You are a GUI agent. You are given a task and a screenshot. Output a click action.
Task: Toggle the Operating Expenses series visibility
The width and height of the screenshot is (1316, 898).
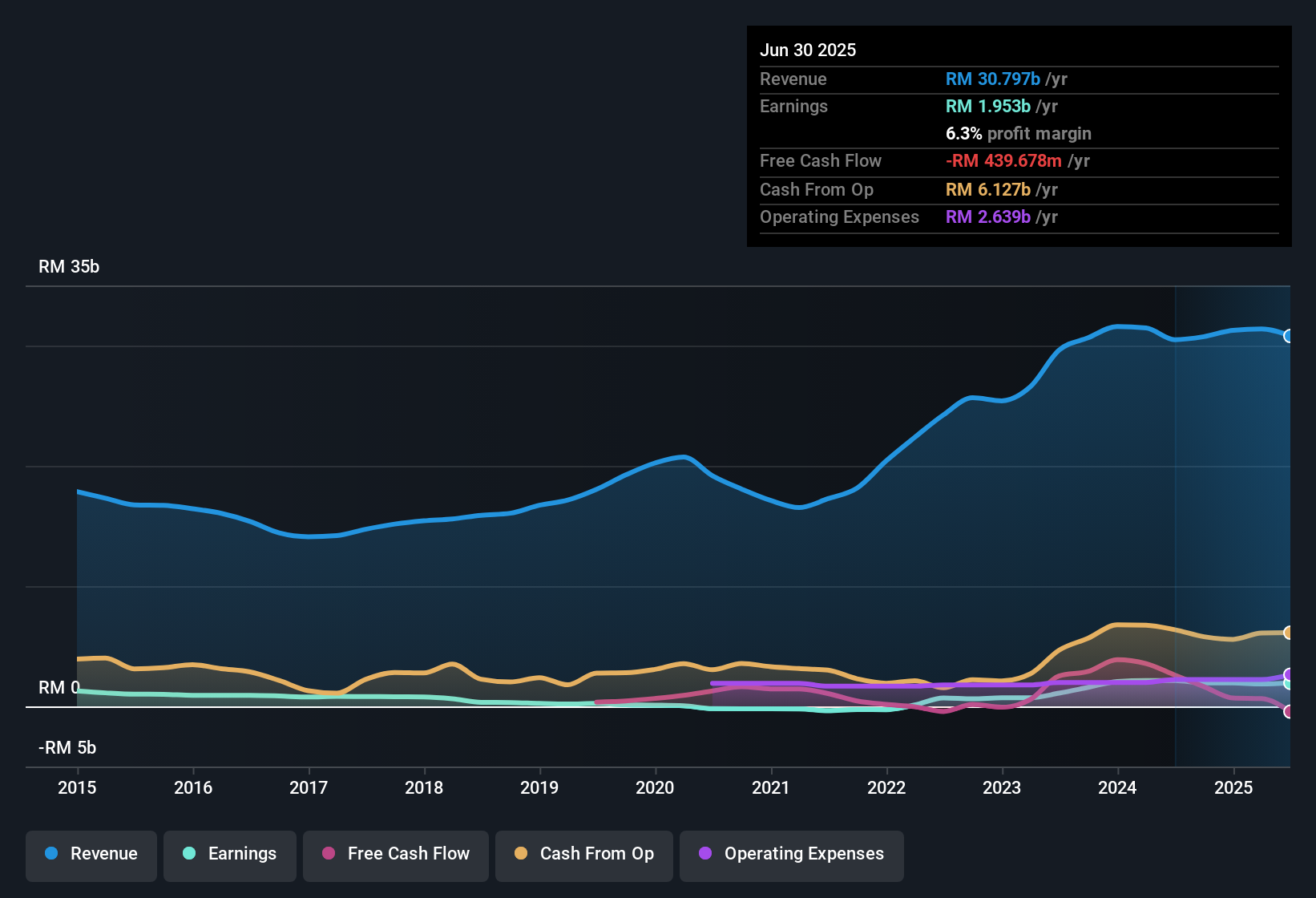pyautogui.click(x=792, y=854)
